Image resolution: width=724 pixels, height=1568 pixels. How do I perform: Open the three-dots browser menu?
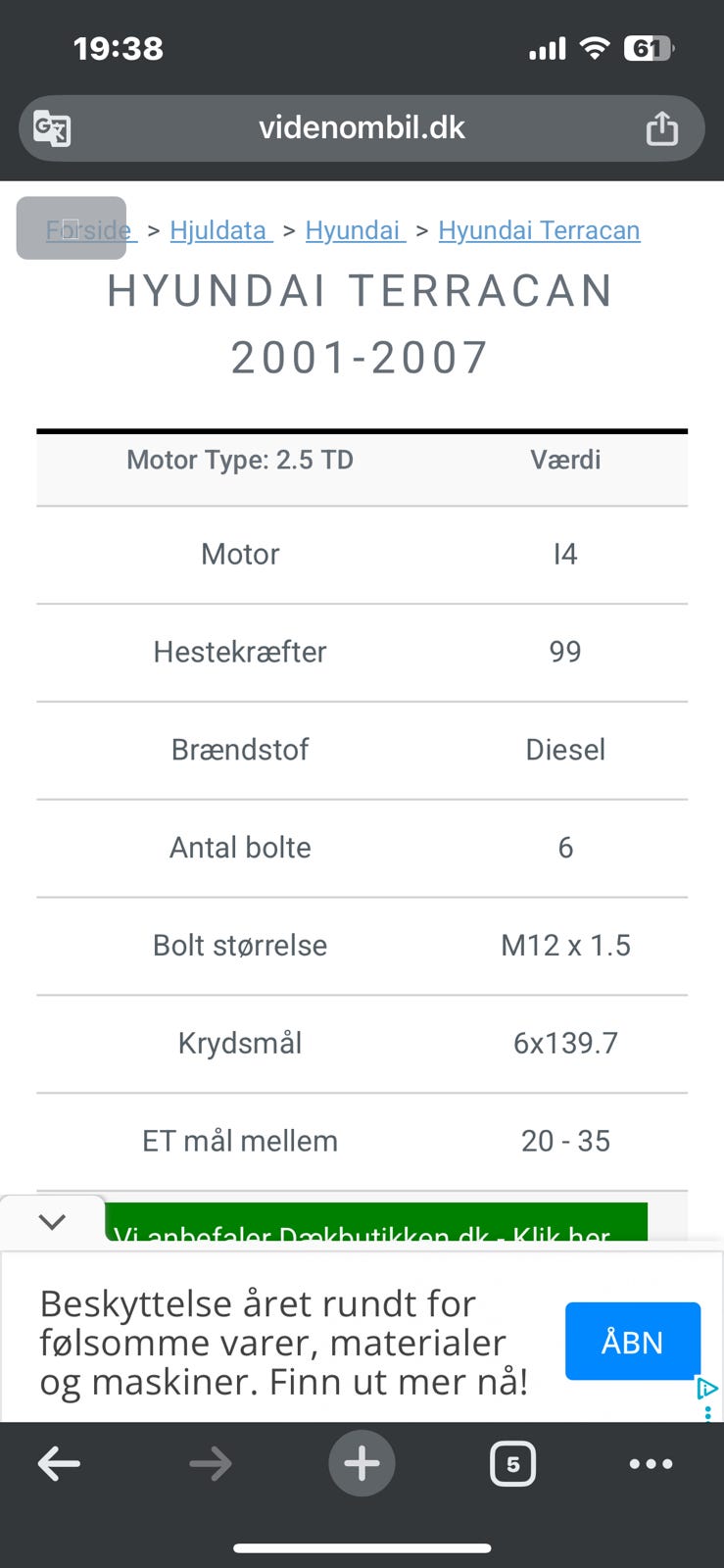pos(652,1464)
